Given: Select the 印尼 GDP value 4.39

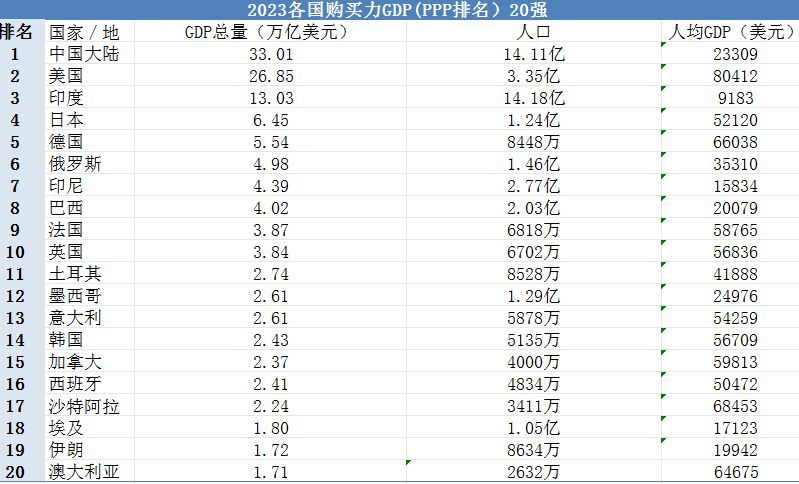Looking at the screenshot, I should [x=269, y=186].
